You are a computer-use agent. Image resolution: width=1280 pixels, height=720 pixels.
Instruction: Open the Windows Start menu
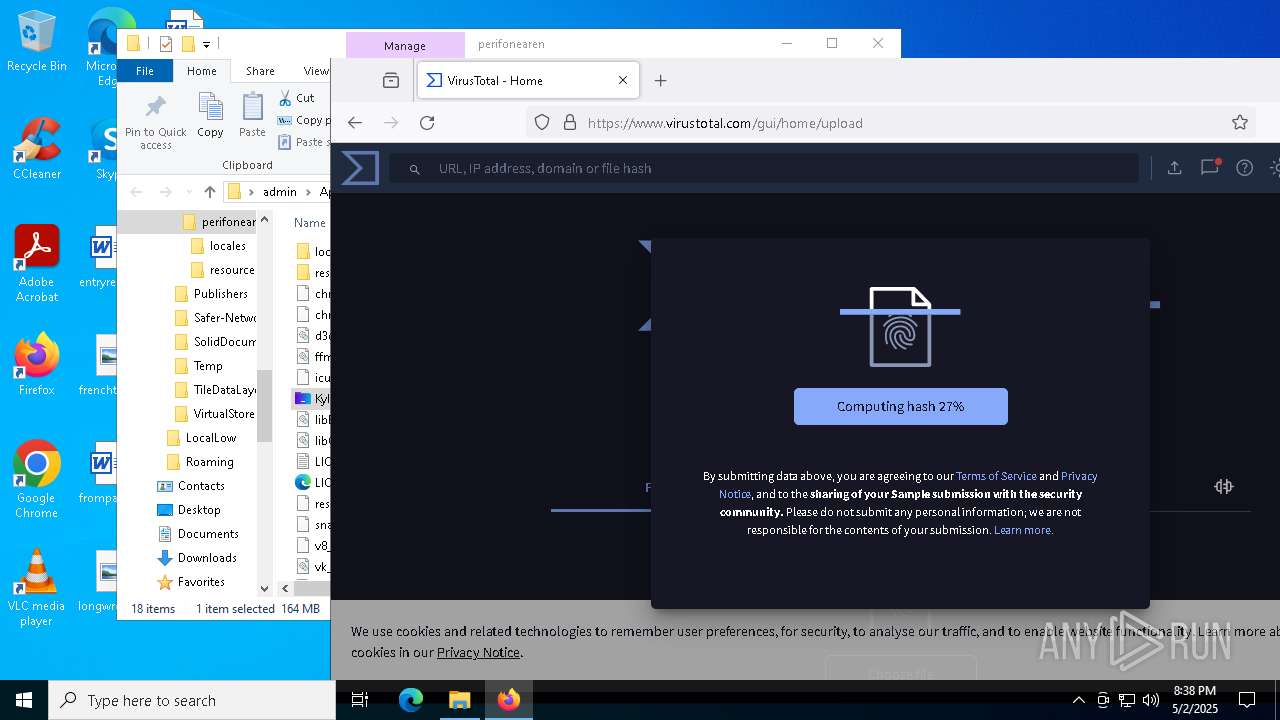[x=24, y=700]
